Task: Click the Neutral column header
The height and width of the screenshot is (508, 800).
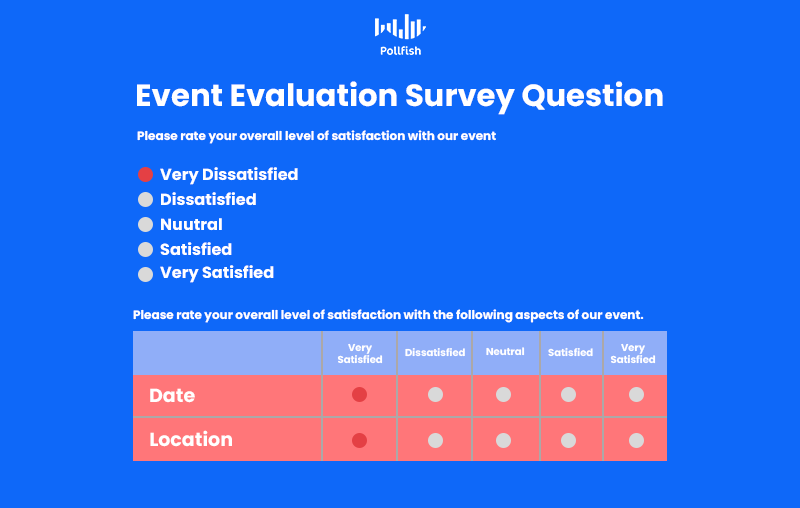Action: [505, 351]
